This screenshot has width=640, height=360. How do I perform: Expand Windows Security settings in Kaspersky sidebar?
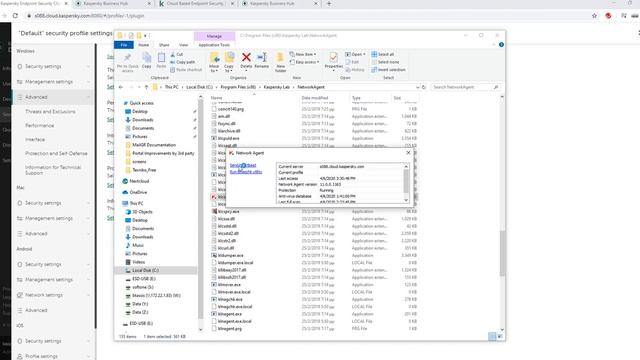(x=53, y=67)
